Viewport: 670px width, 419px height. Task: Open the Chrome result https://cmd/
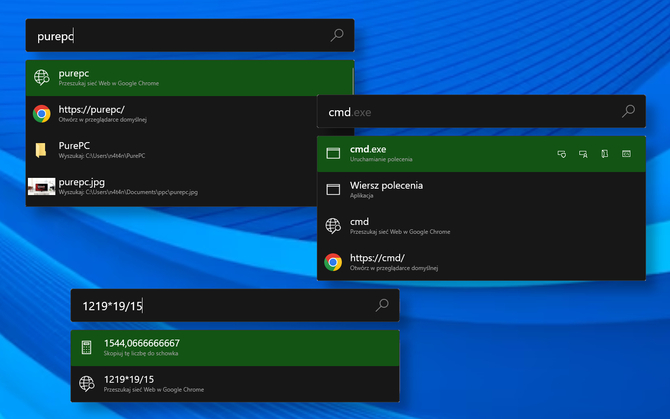481,262
